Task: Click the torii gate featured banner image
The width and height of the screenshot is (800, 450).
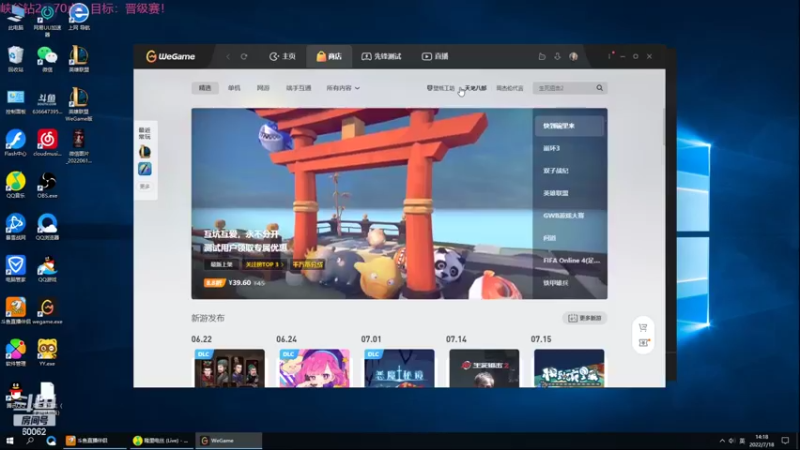Action: click(x=362, y=204)
